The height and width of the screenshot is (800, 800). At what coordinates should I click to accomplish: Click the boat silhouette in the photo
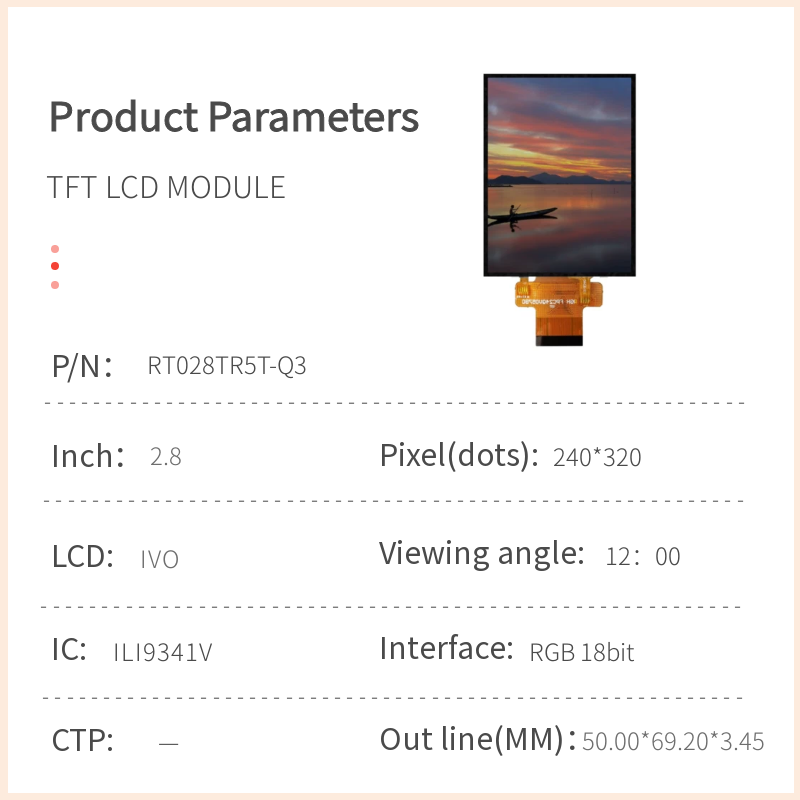coord(520,213)
